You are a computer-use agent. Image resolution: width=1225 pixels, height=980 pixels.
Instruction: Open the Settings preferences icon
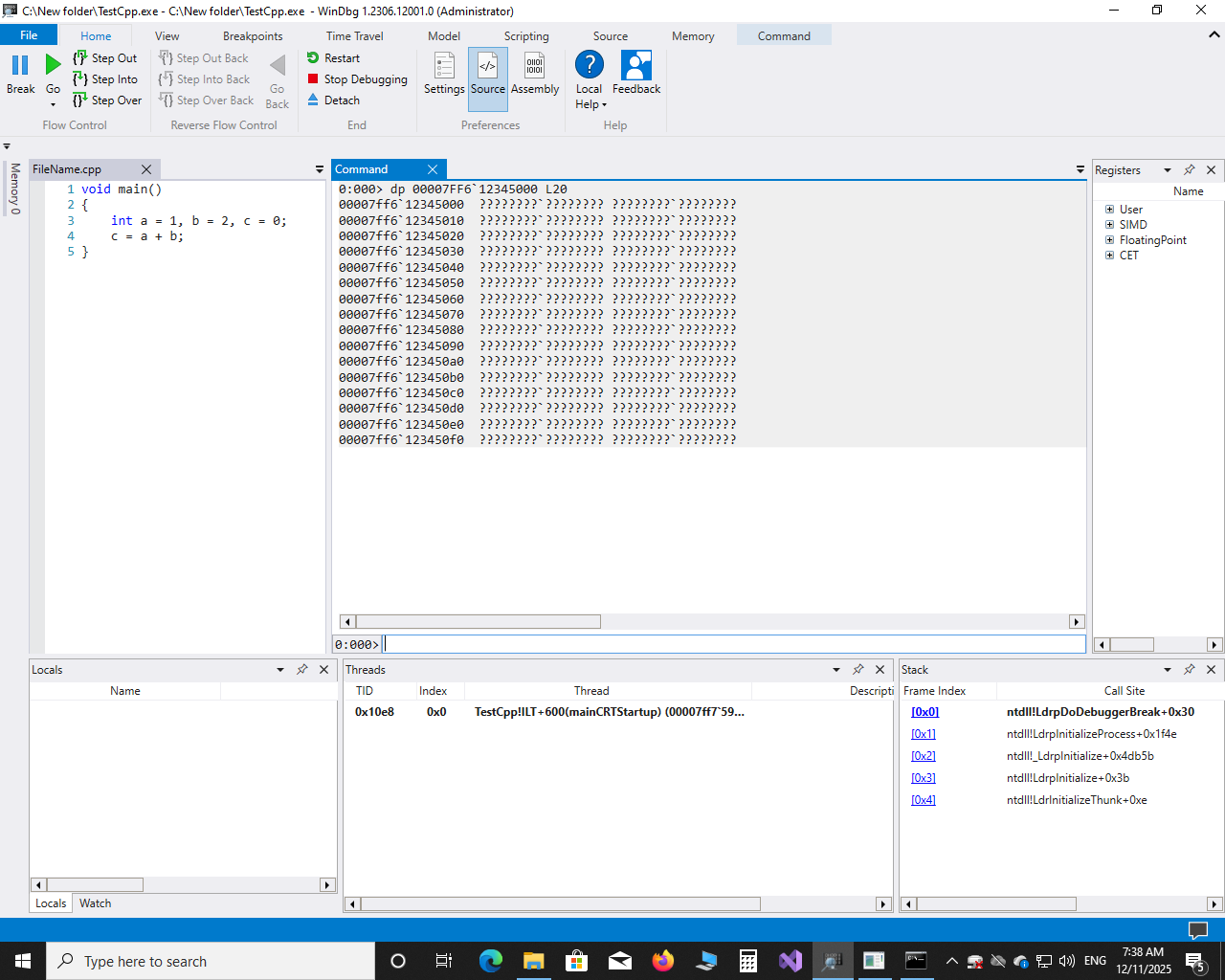click(x=444, y=67)
